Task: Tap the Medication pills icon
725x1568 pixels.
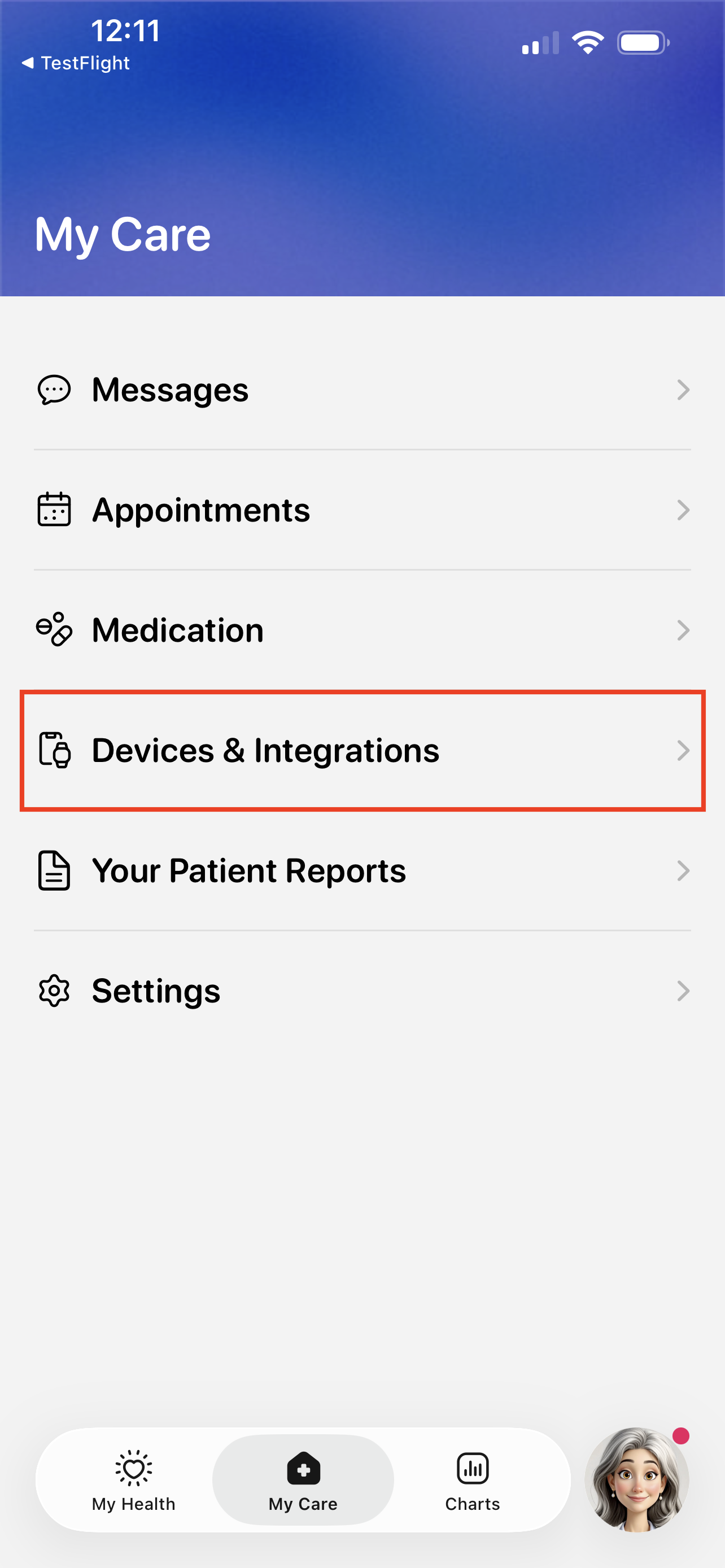Action: click(x=54, y=629)
